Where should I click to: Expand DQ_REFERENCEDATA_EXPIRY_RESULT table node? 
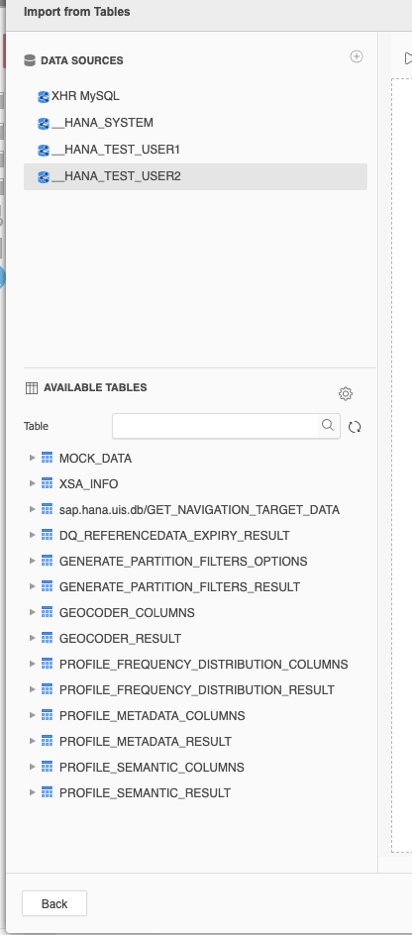point(32,535)
